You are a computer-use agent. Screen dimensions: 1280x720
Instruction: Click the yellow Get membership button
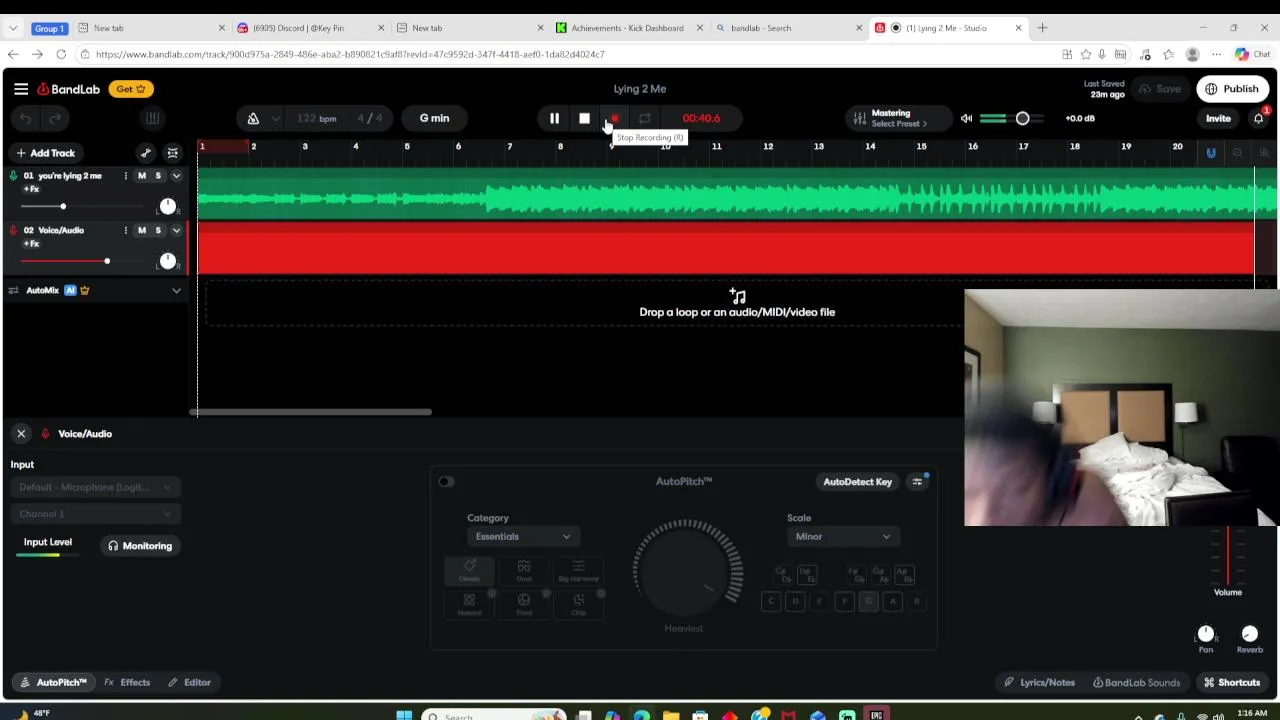pyautogui.click(x=130, y=89)
